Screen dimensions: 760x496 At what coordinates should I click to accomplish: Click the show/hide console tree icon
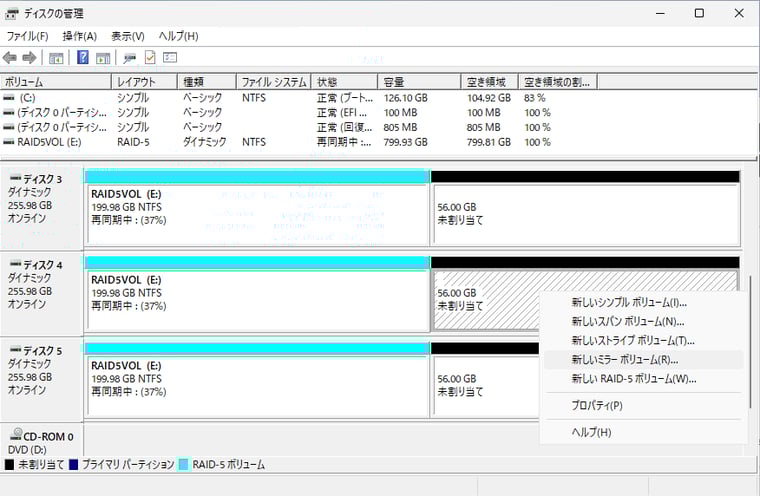(56, 58)
